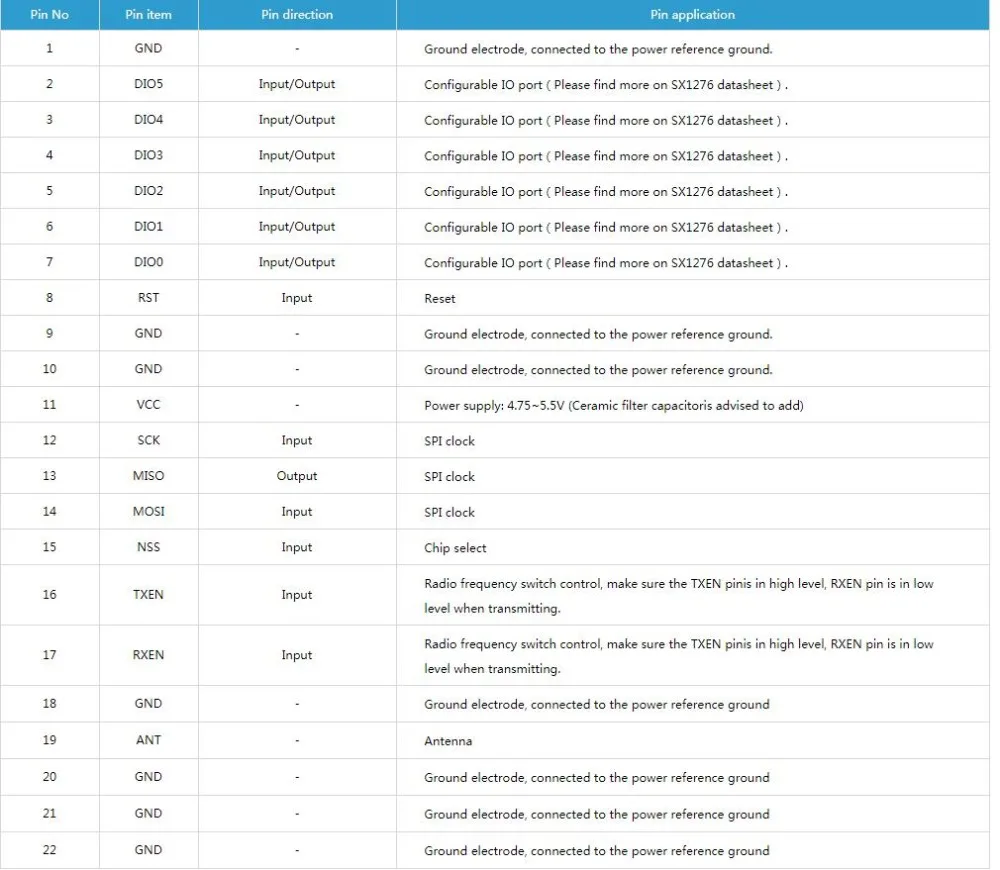Viewport: 1000px width, 870px height.
Task: Select the DIO3 pin item cell
Action: [149, 156]
